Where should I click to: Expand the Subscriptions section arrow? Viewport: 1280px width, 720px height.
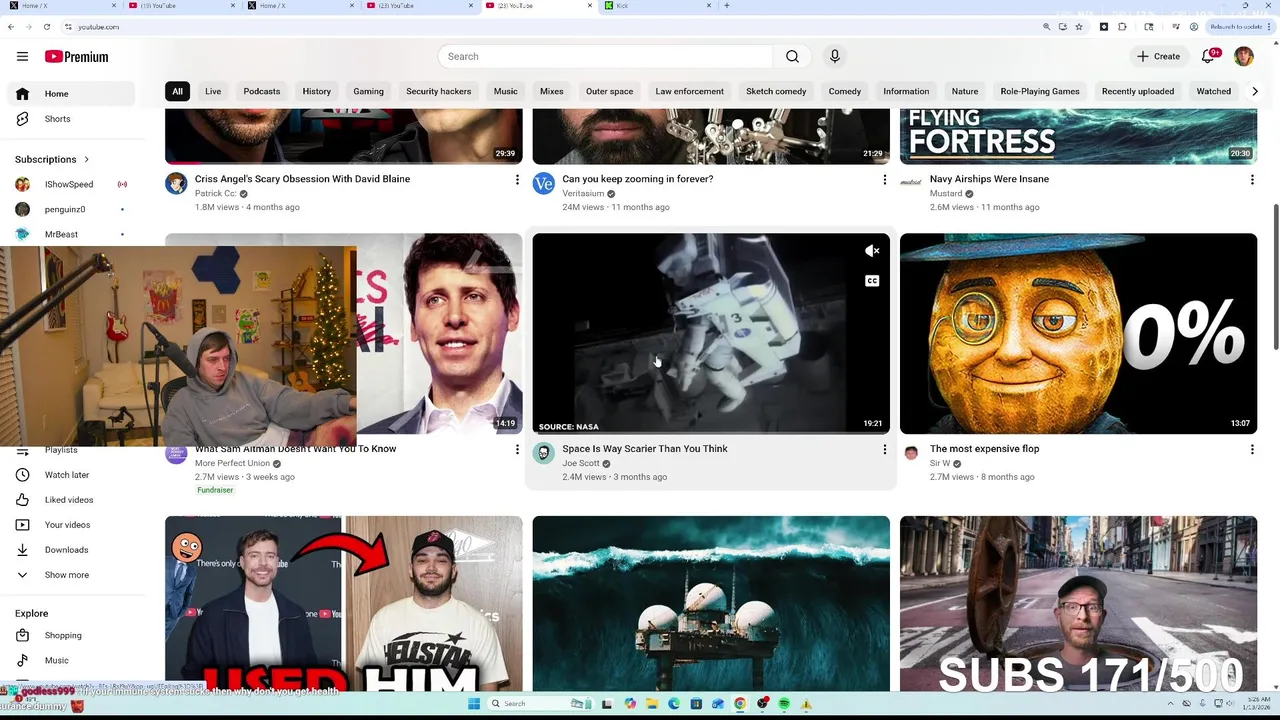click(86, 160)
